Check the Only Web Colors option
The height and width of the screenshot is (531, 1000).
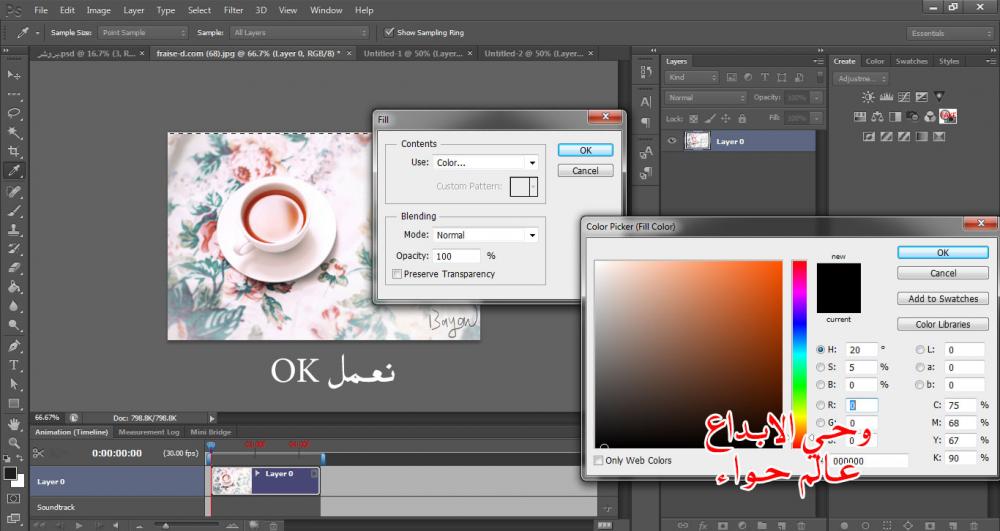tap(599, 461)
